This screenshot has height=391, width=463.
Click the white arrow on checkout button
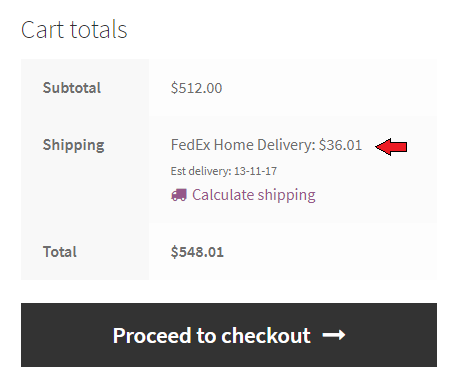click(x=334, y=335)
